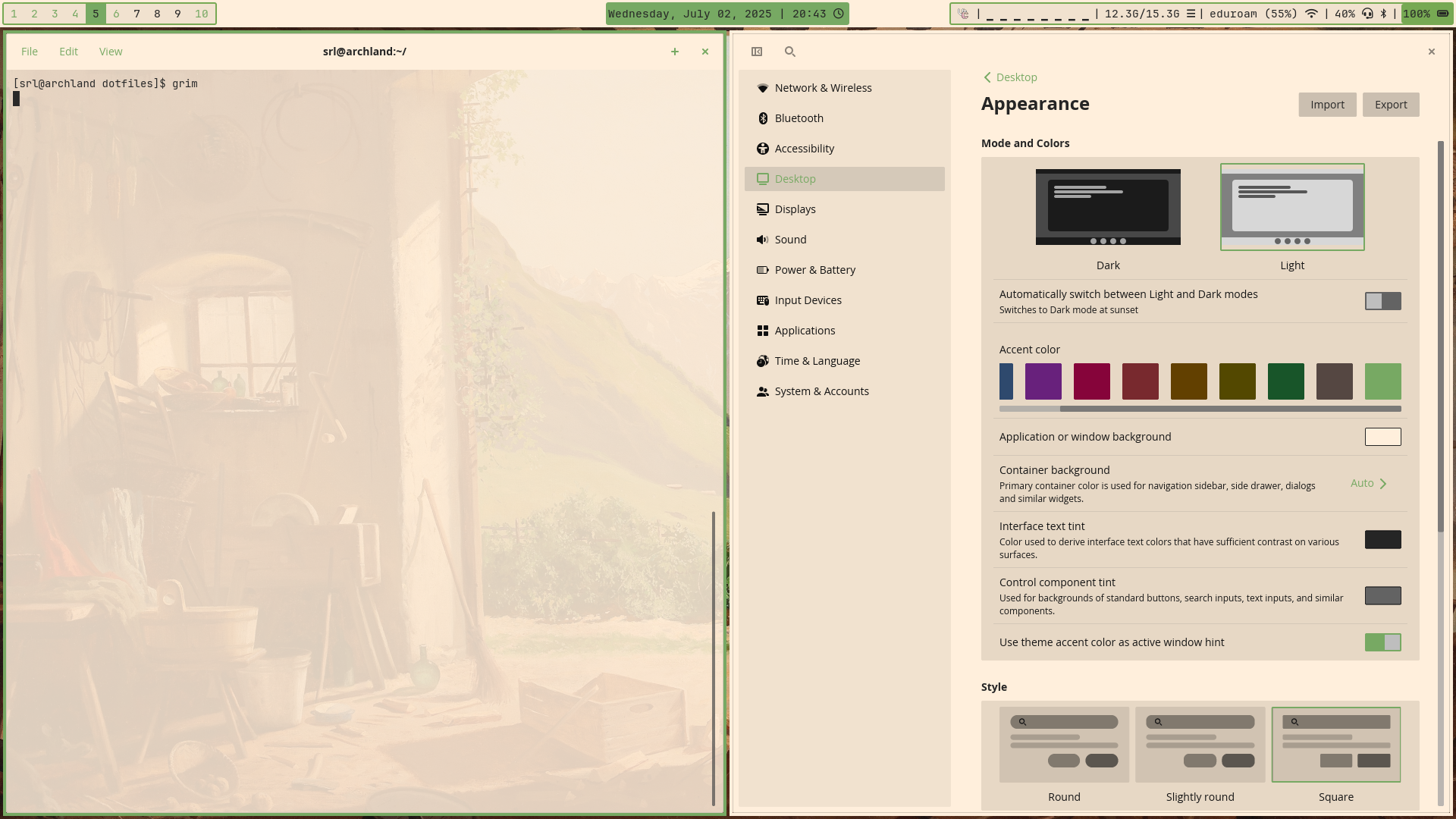1456x819 pixels.
Task: Open search in the settings window
Action: click(789, 52)
